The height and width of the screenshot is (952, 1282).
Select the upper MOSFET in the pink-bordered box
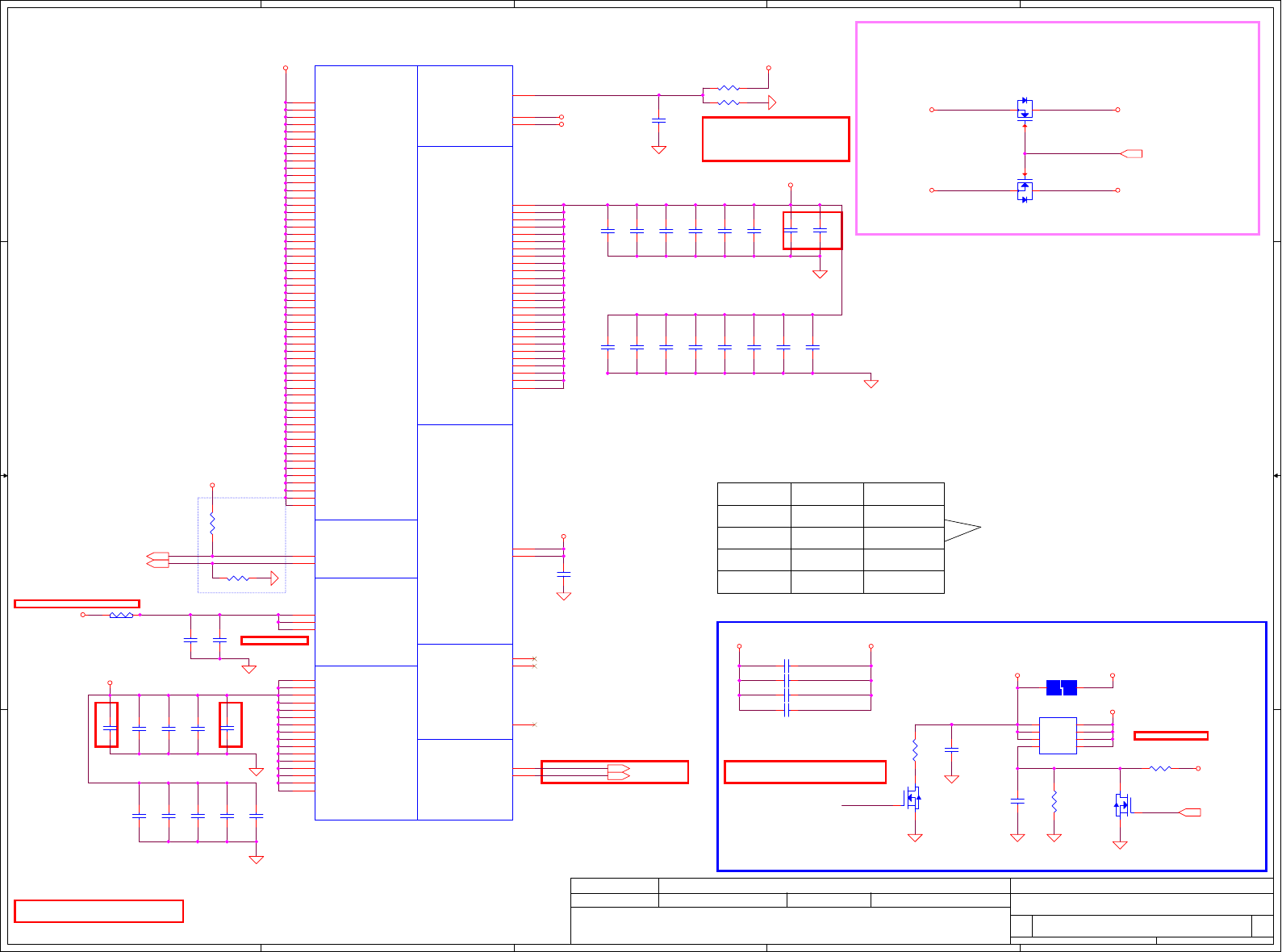click(1025, 109)
